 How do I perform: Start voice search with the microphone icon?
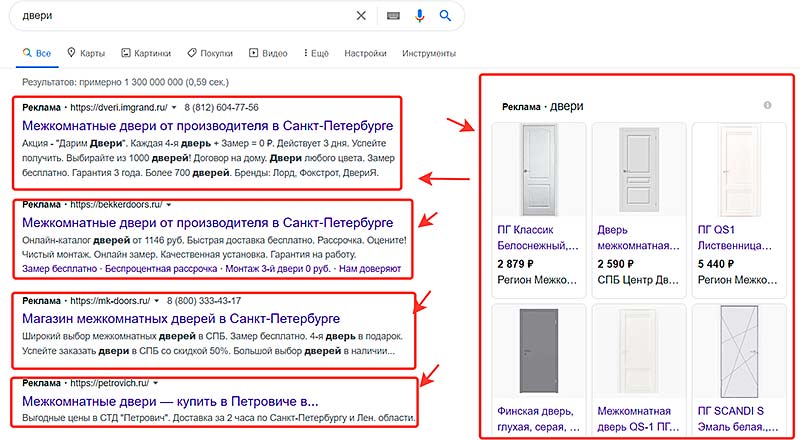[x=420, y=16]
